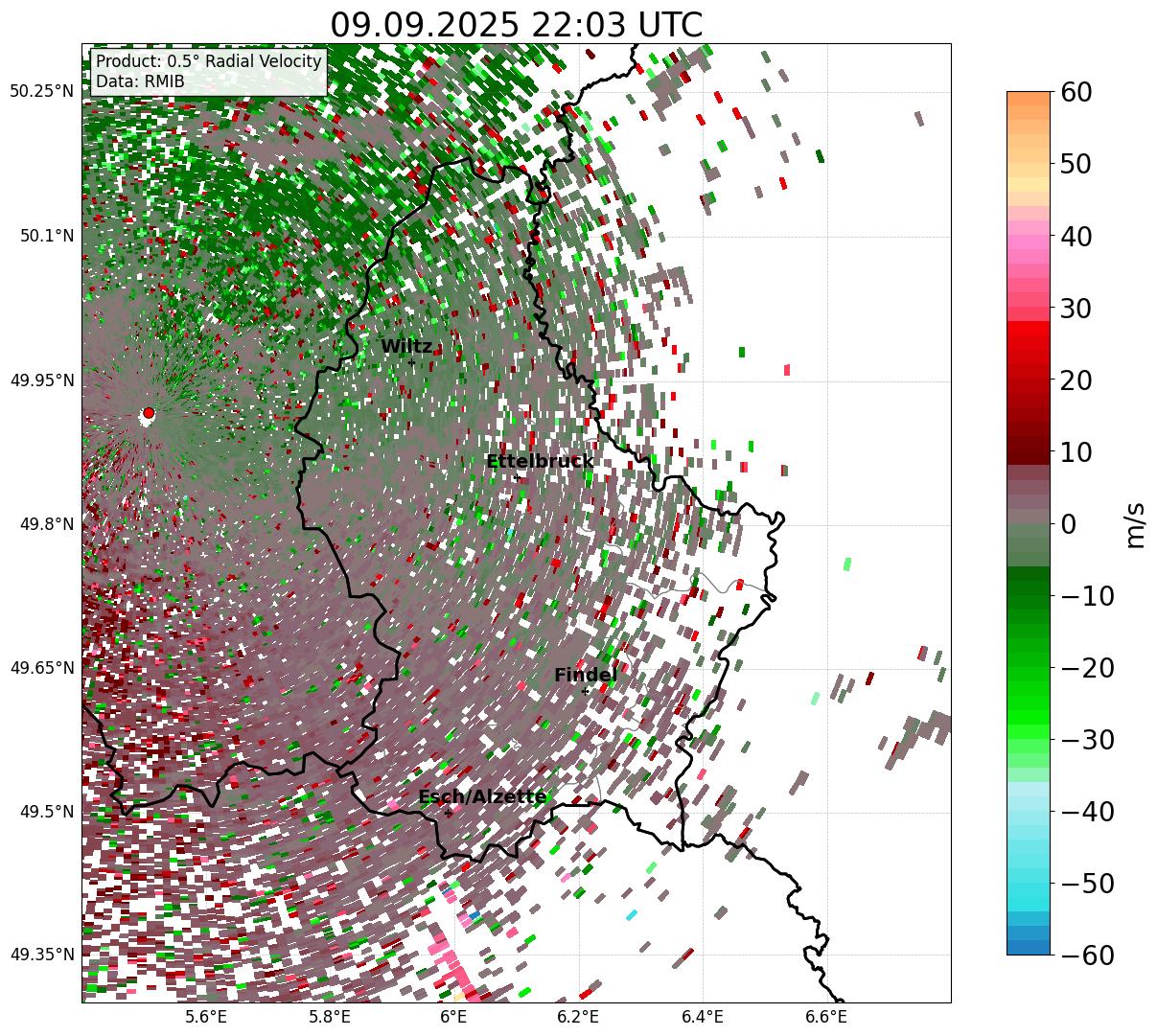This screenshot has height=1036, width=1157.
Task: Select the Data: RMIB label
Action: coord(140,82)
